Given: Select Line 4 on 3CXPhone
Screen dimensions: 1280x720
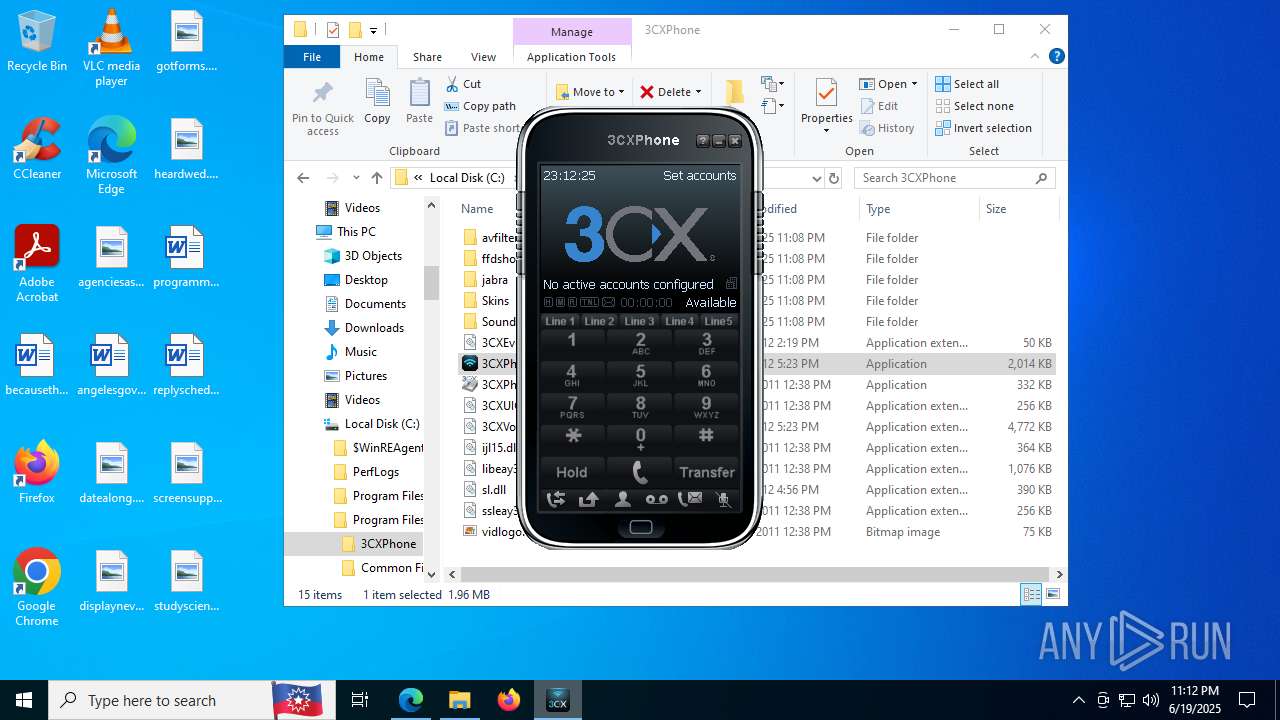Looking at the screenshot, I should click(x=679, y=321).
